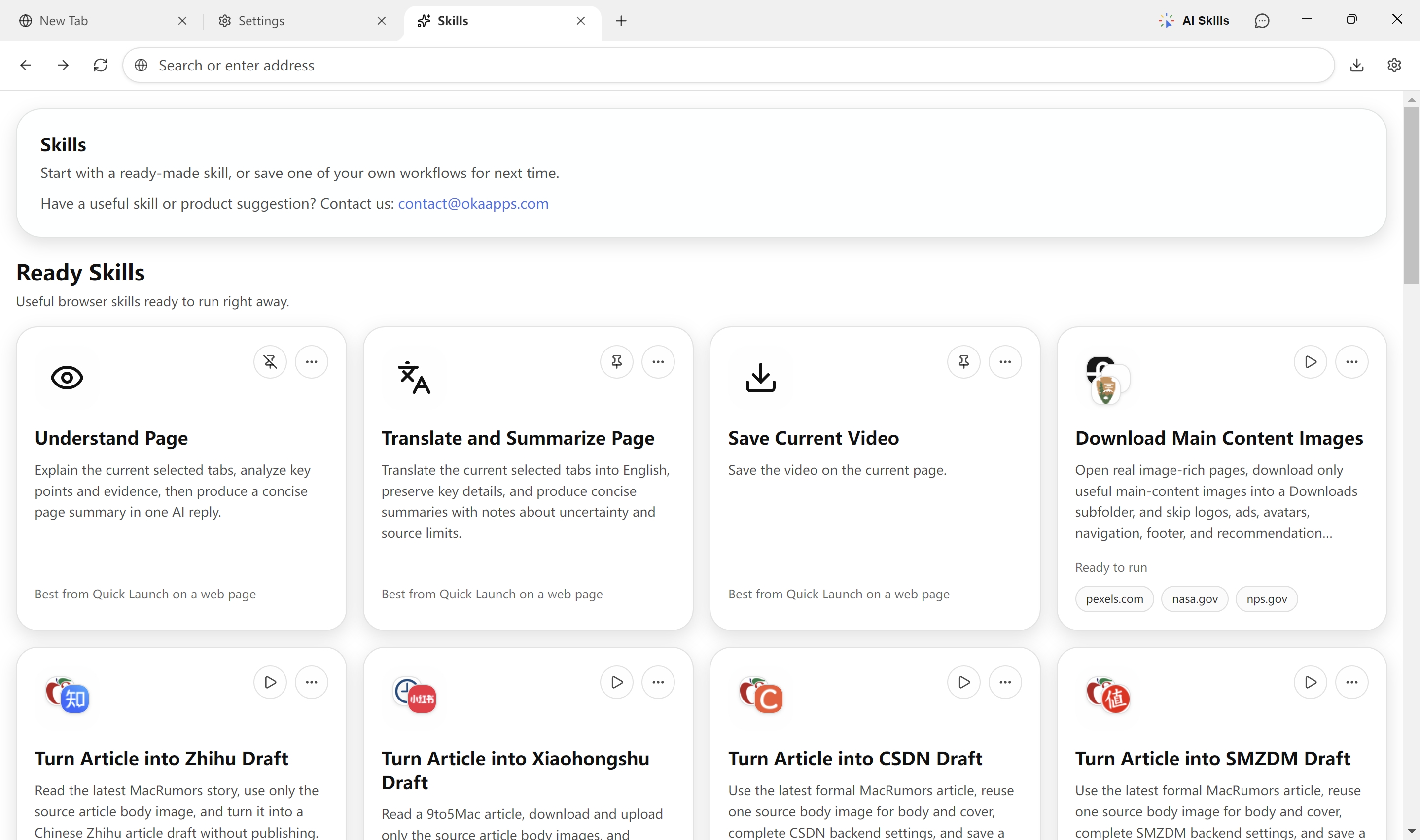Image resolution: width=1420 pixels, height=840 pixels.
Task: Click the contact@okaapps.com email link
Action: [473, 203]
